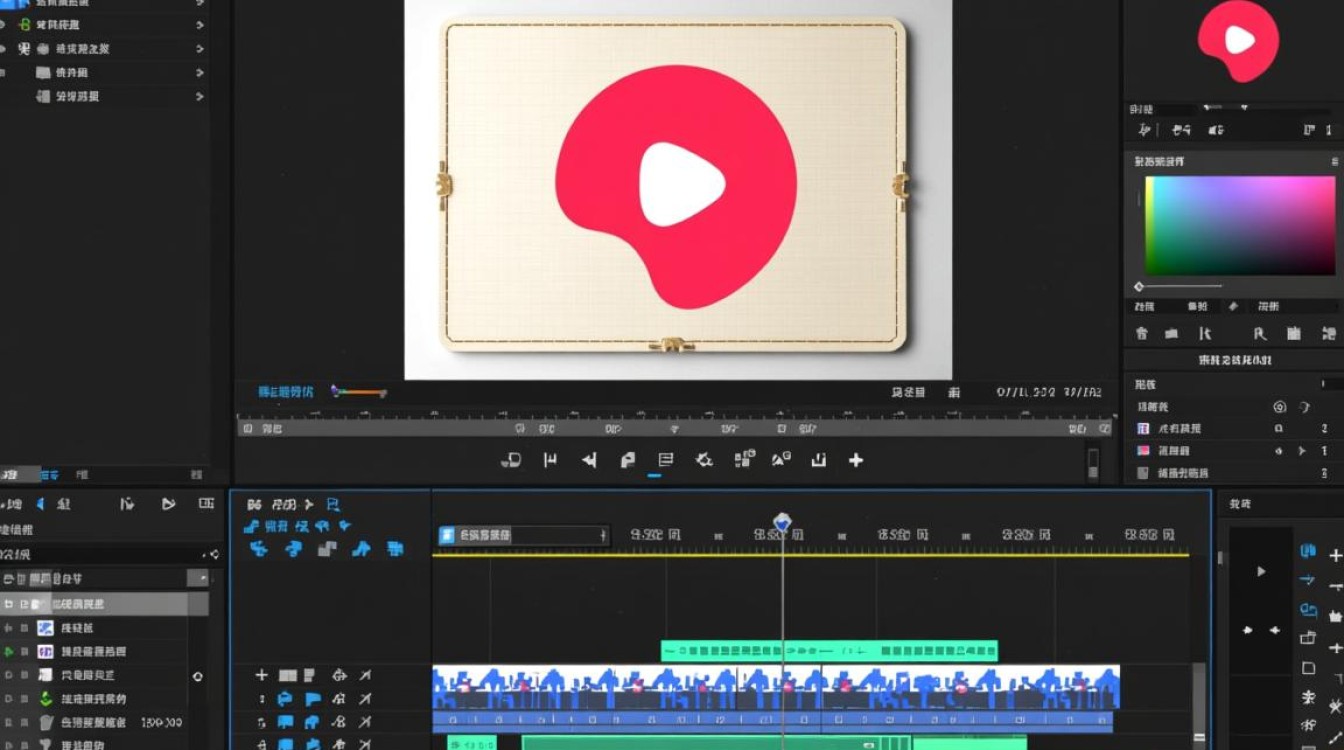Click the blue-underlined icon in the toolbar below the preview
This screenshot has width=1344, height=750.
click(665, 461)
